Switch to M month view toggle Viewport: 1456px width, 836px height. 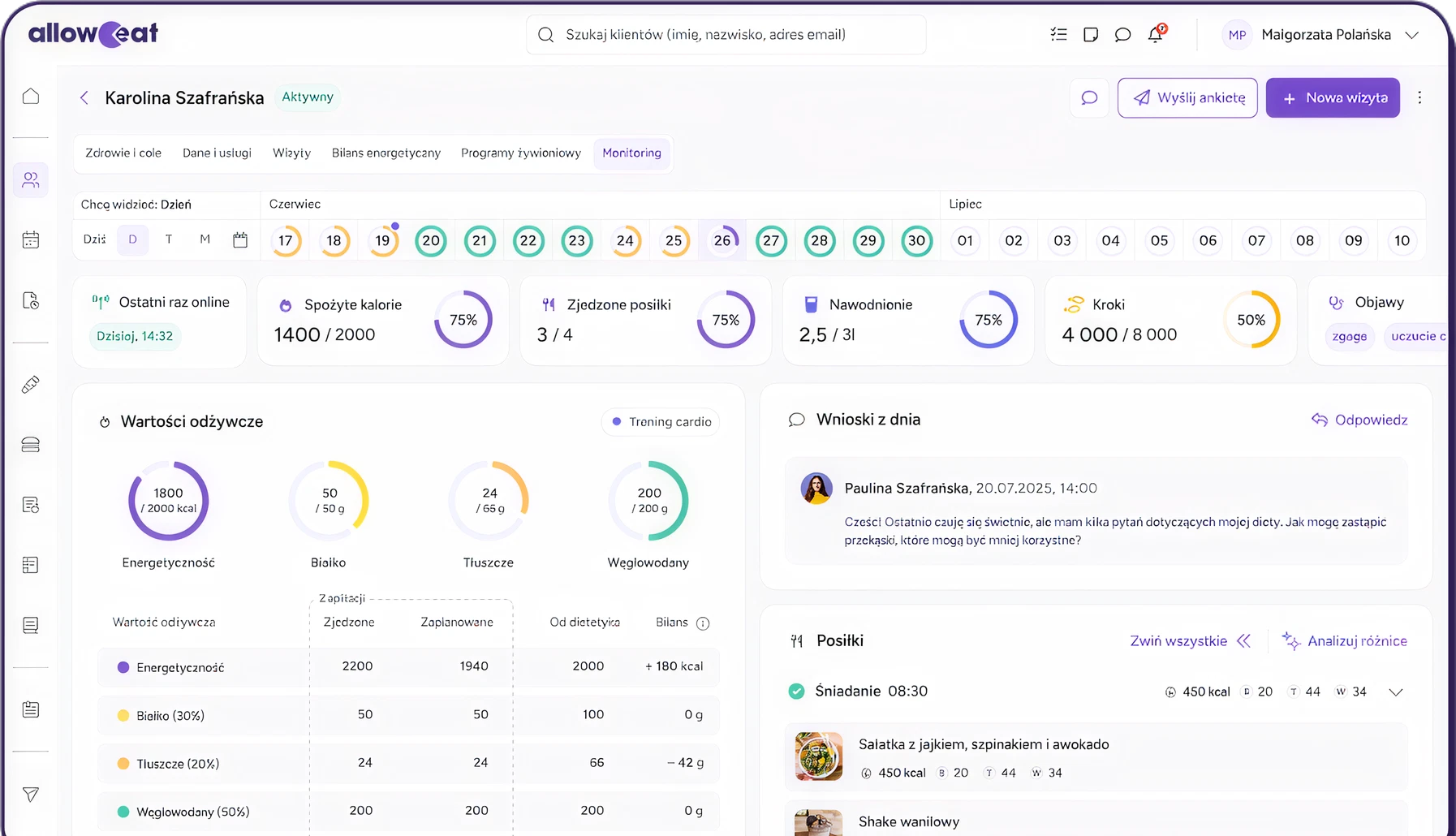(205, 239)
